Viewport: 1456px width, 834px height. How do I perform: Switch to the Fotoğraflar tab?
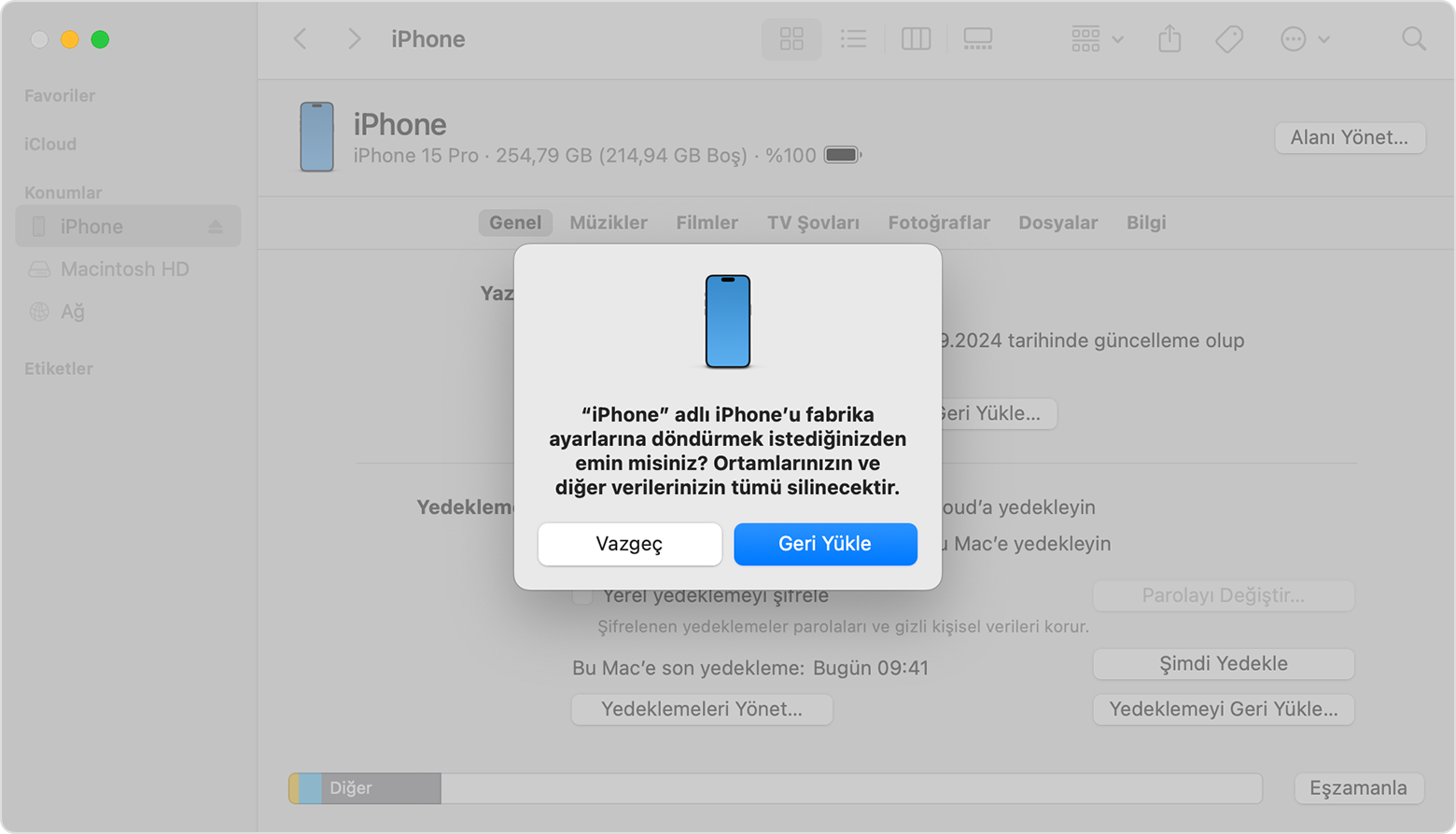coord(939,223)
